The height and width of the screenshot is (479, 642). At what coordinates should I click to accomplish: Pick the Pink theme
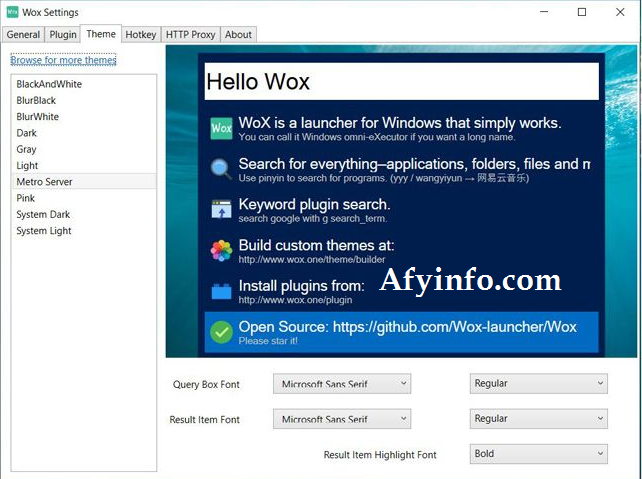click(x=84, y=198)
